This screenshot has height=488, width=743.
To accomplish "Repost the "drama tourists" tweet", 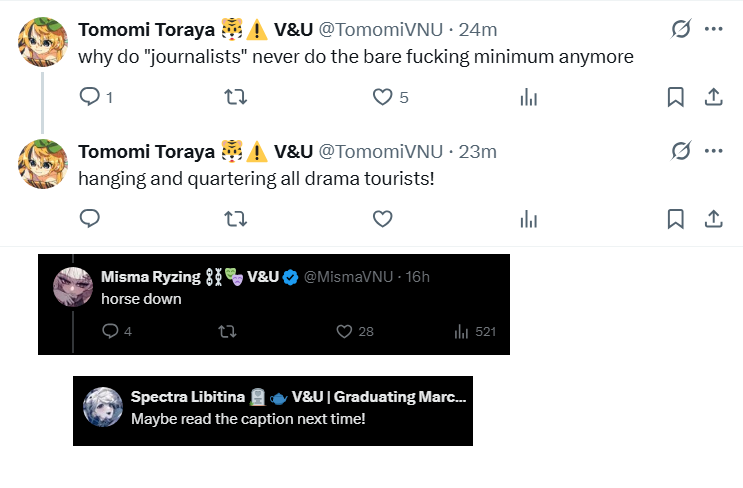I will tap(235, 218).
